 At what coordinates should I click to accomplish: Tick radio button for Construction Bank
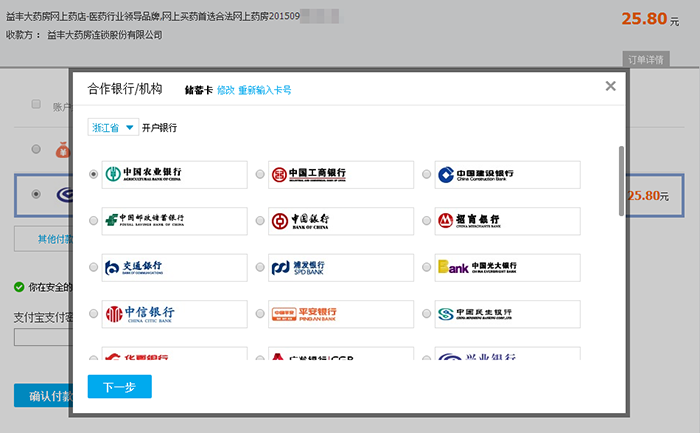[426, 174]
